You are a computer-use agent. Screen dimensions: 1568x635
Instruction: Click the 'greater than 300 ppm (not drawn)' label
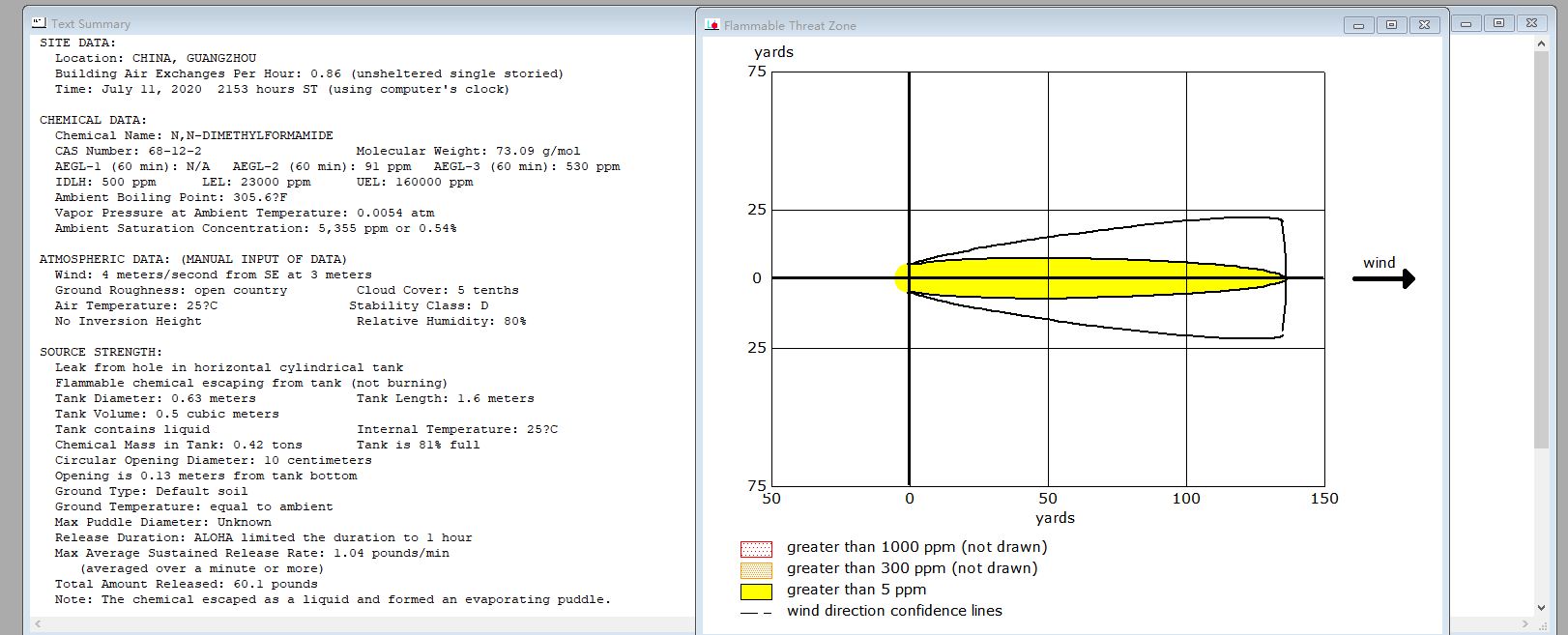coord(912,568)
